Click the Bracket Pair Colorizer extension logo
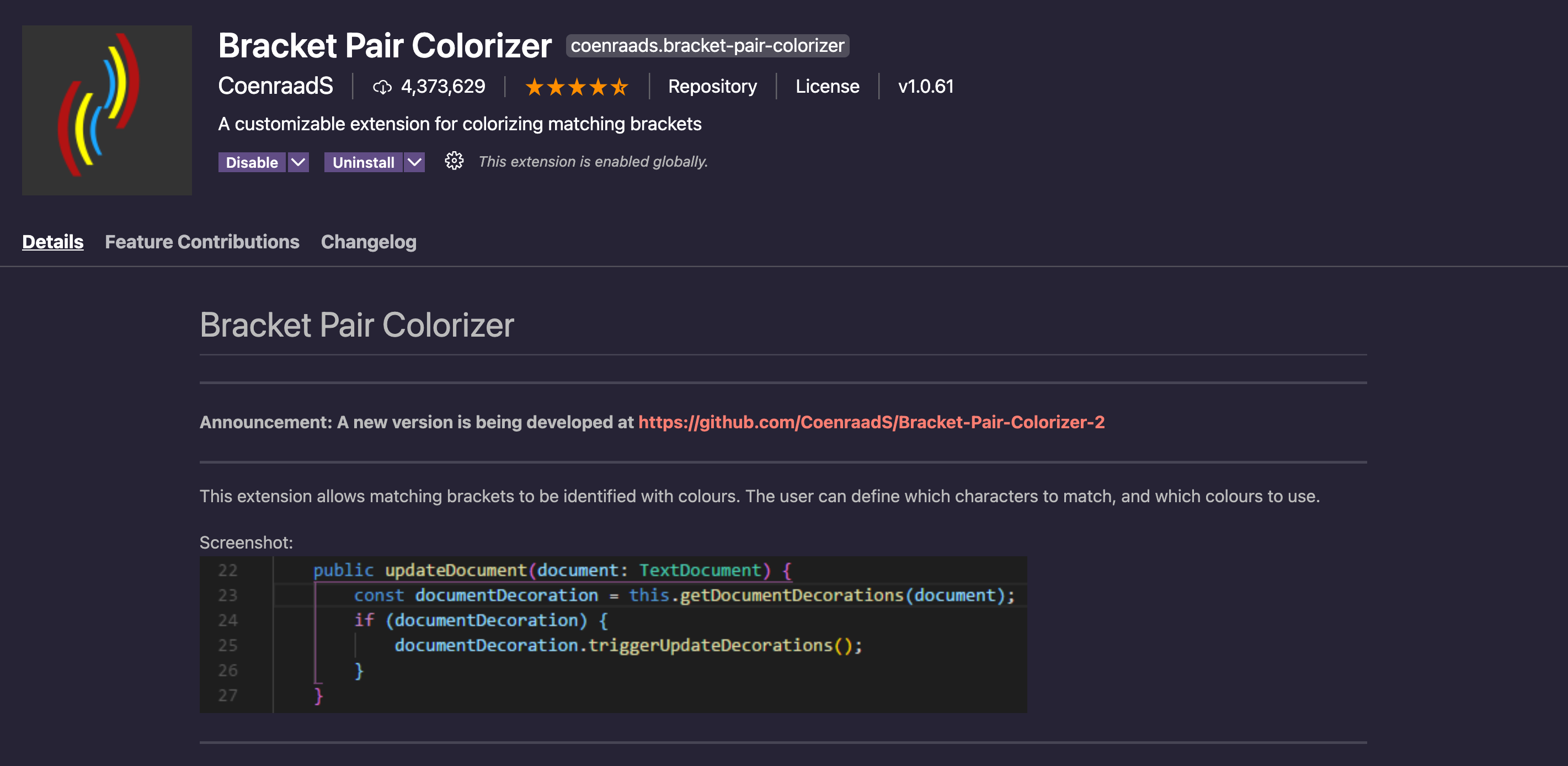 [106, 110]
